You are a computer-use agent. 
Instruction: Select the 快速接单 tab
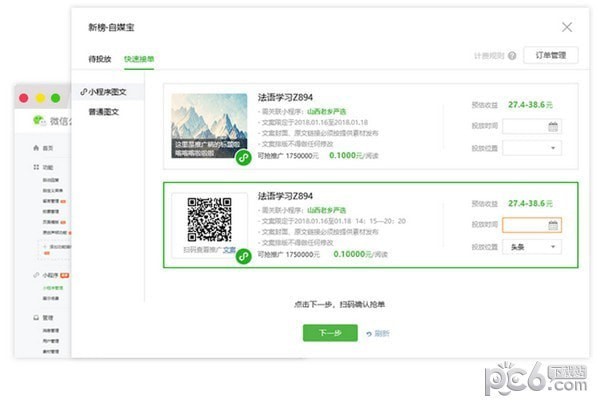point(139,59)
